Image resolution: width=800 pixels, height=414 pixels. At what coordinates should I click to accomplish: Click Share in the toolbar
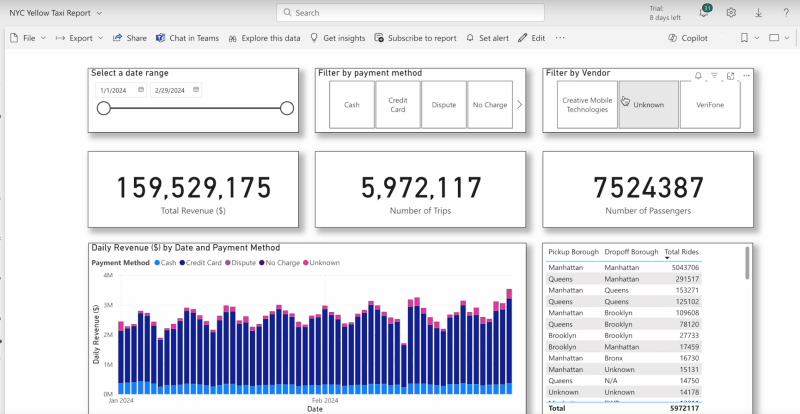coord(130,38)
